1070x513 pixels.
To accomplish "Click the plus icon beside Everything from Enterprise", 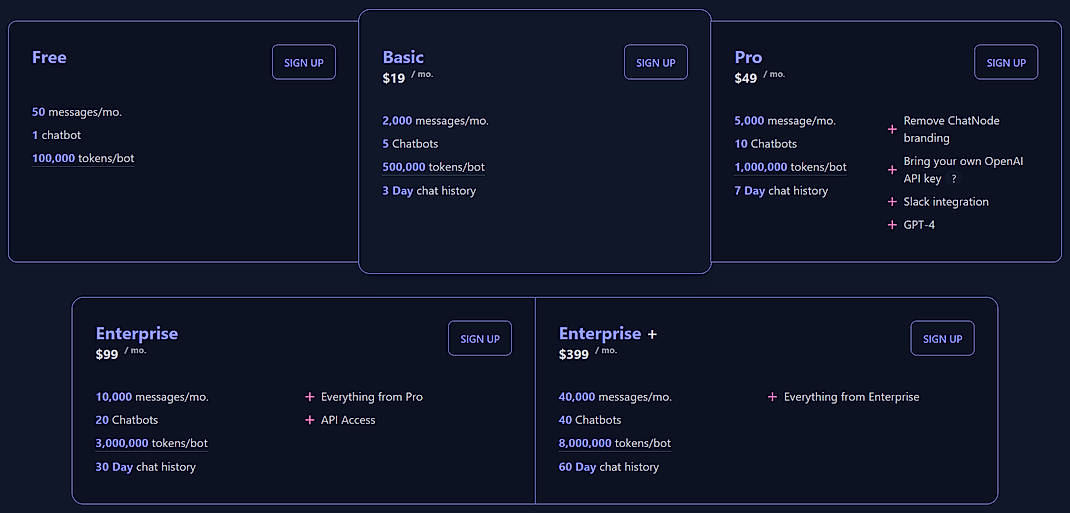I will [772, 397].
